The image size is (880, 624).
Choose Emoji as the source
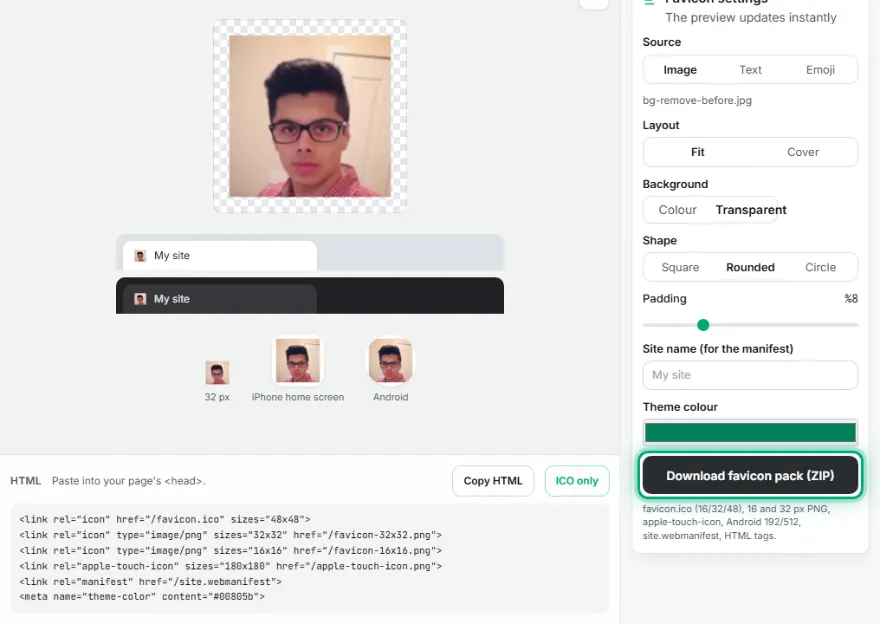click(x=821, y=70)
